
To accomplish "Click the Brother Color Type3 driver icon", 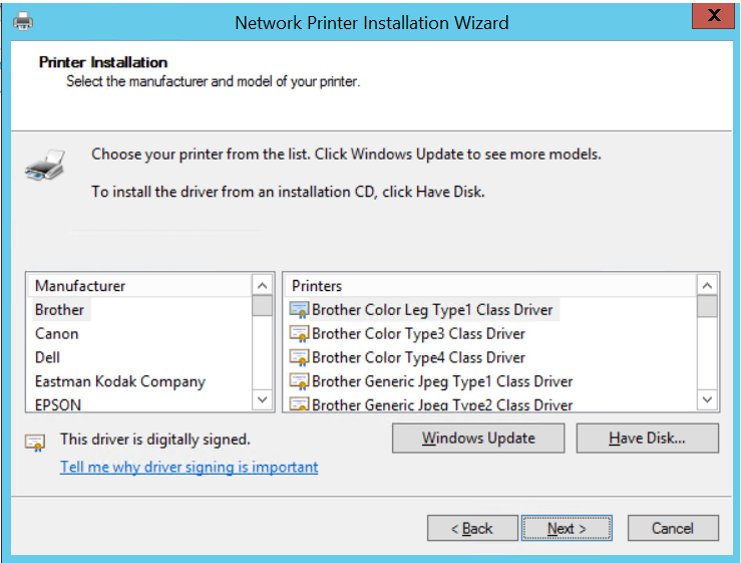I will pyautogui.click(x=299, y=334).
